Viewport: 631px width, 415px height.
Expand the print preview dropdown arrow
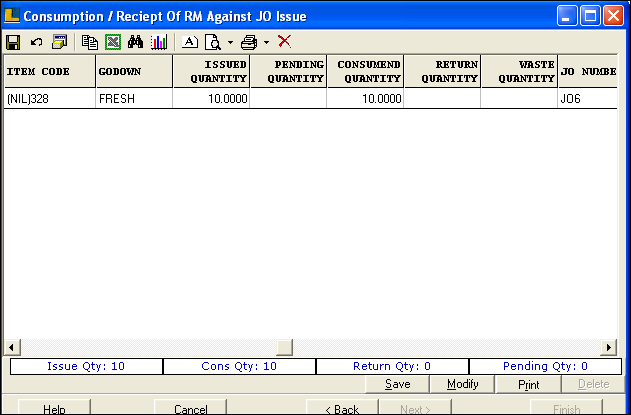pos(230,42)
